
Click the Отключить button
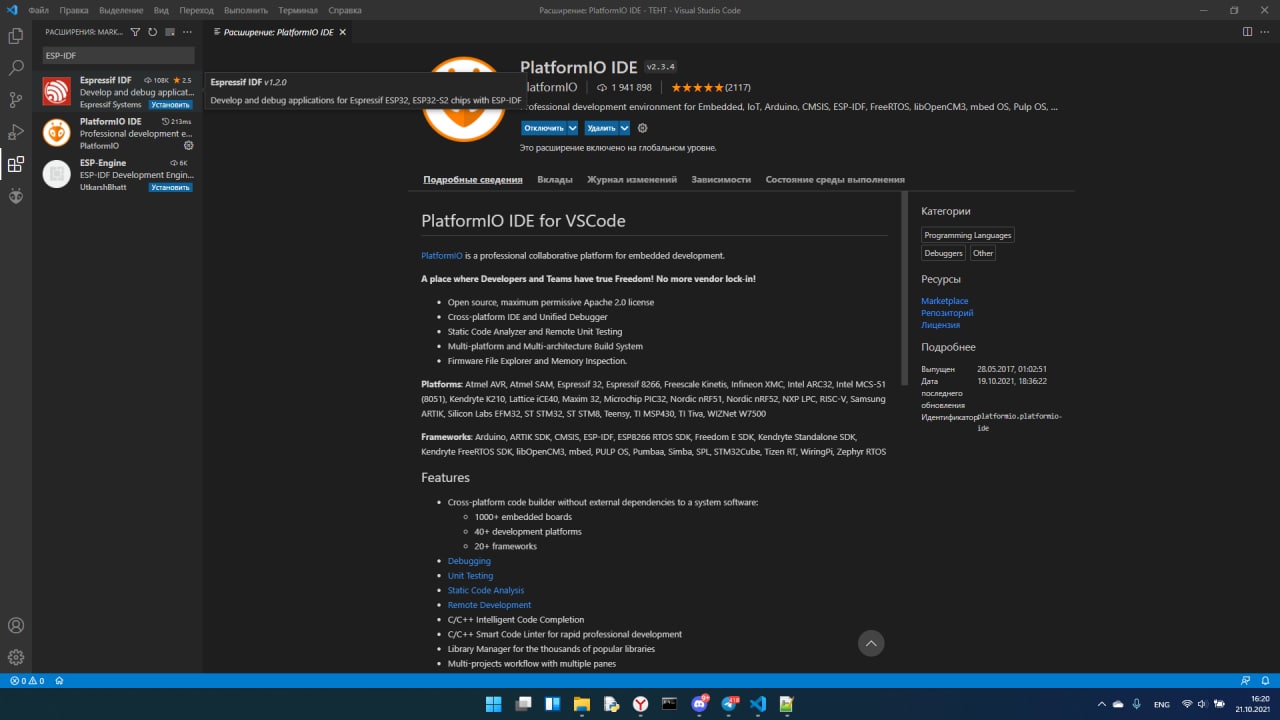tap(544, 128)
